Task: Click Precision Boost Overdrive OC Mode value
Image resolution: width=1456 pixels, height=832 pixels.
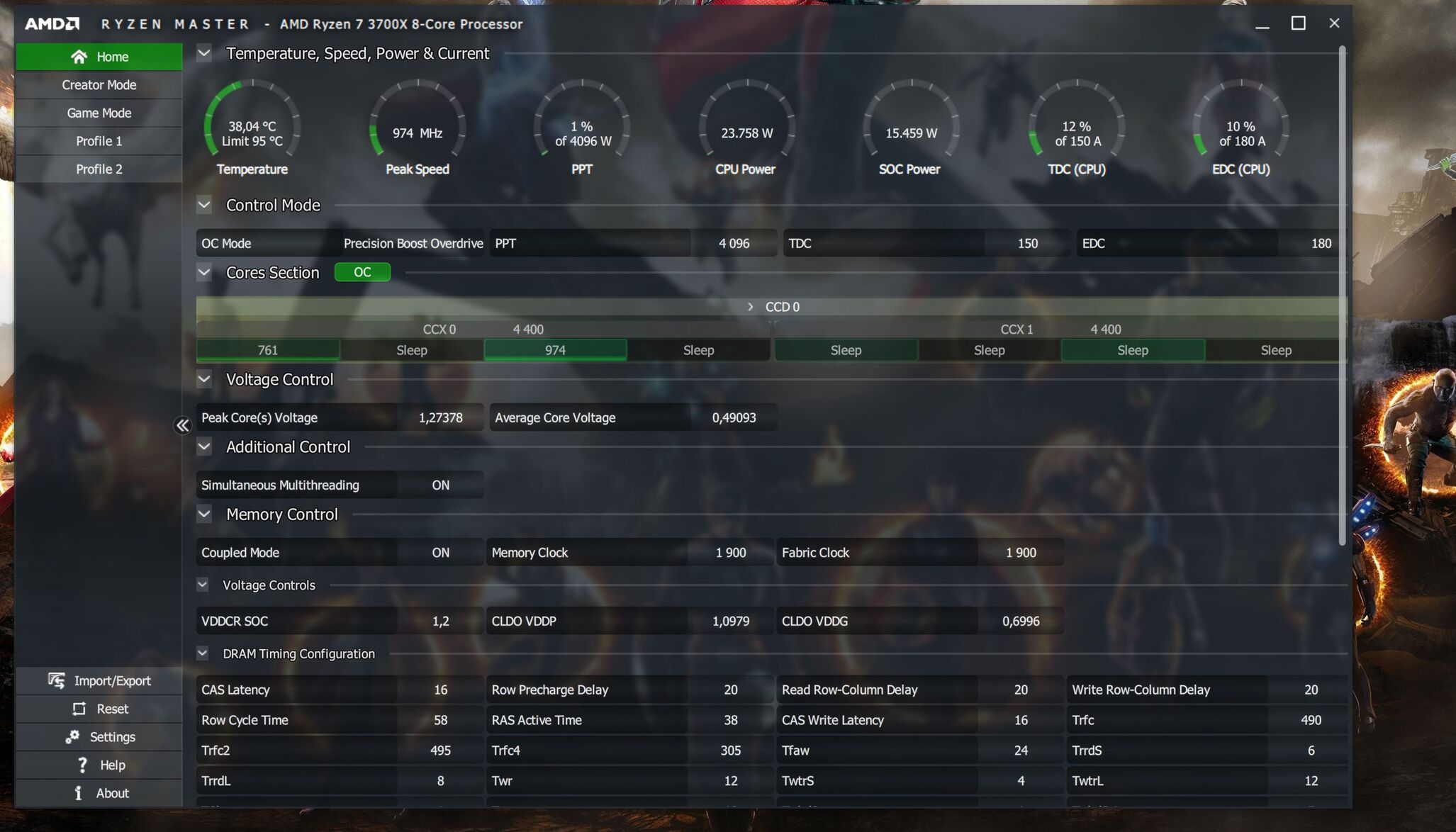Action: click(413, 243)
